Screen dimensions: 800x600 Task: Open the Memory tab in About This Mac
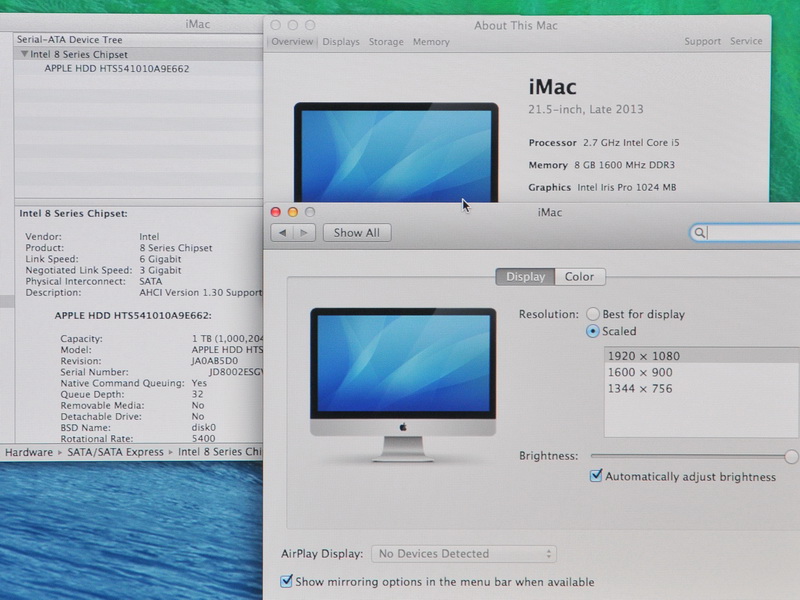point(431,42)
